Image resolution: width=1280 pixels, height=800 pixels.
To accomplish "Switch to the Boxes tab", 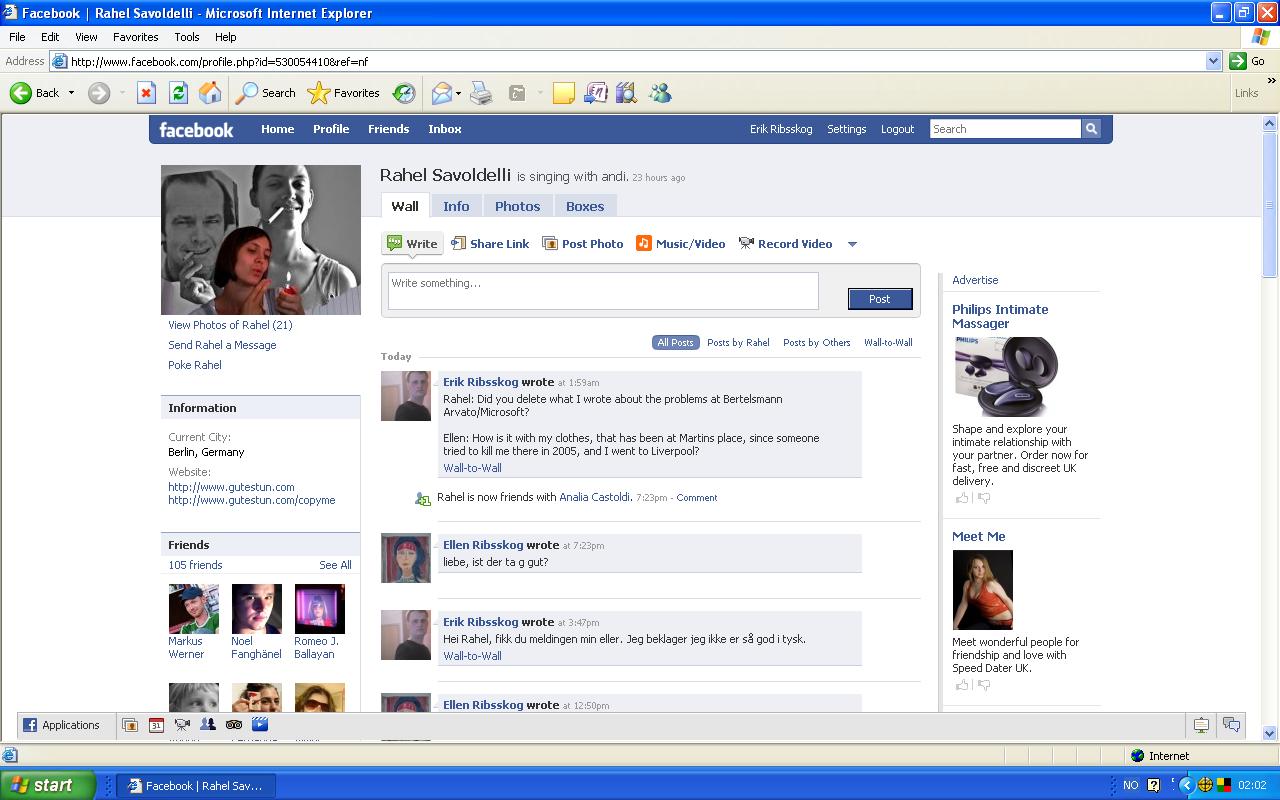I will (x=585, y=206).
